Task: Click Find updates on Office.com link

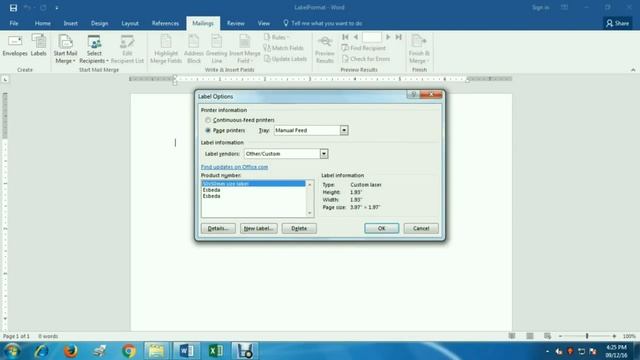Action: click(234, 167)
